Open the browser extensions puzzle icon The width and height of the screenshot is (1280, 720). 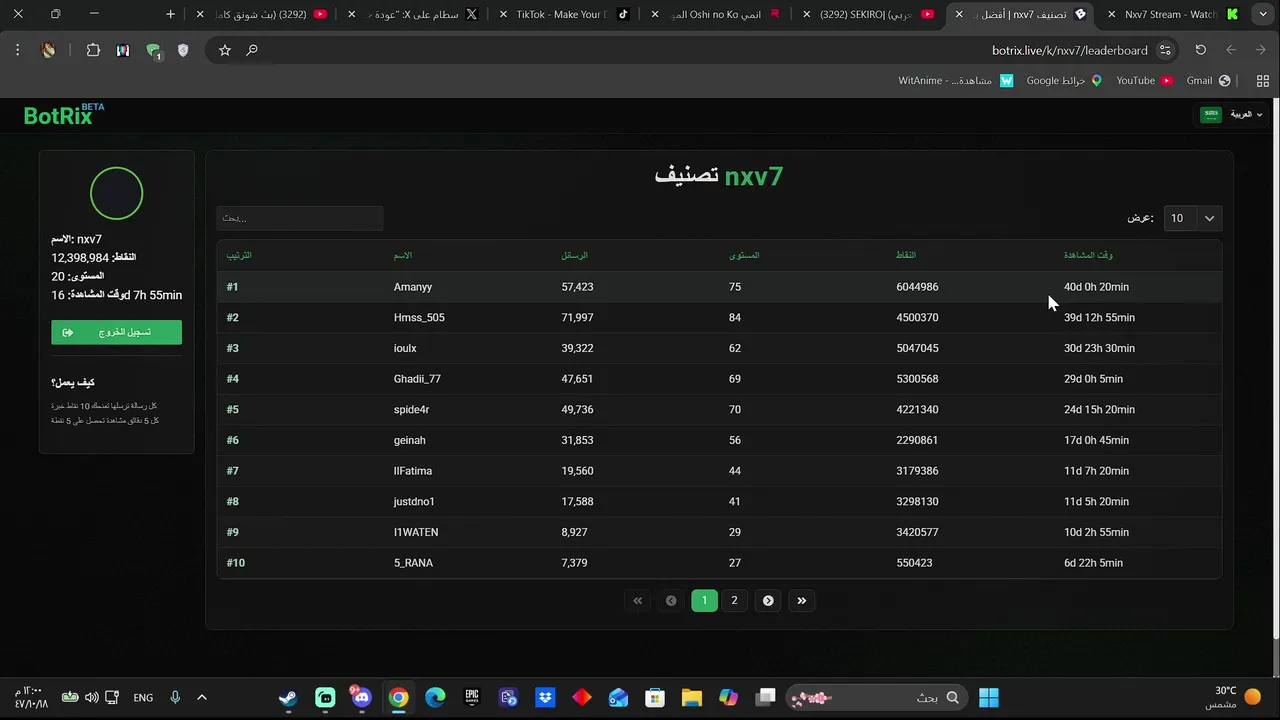93,50
